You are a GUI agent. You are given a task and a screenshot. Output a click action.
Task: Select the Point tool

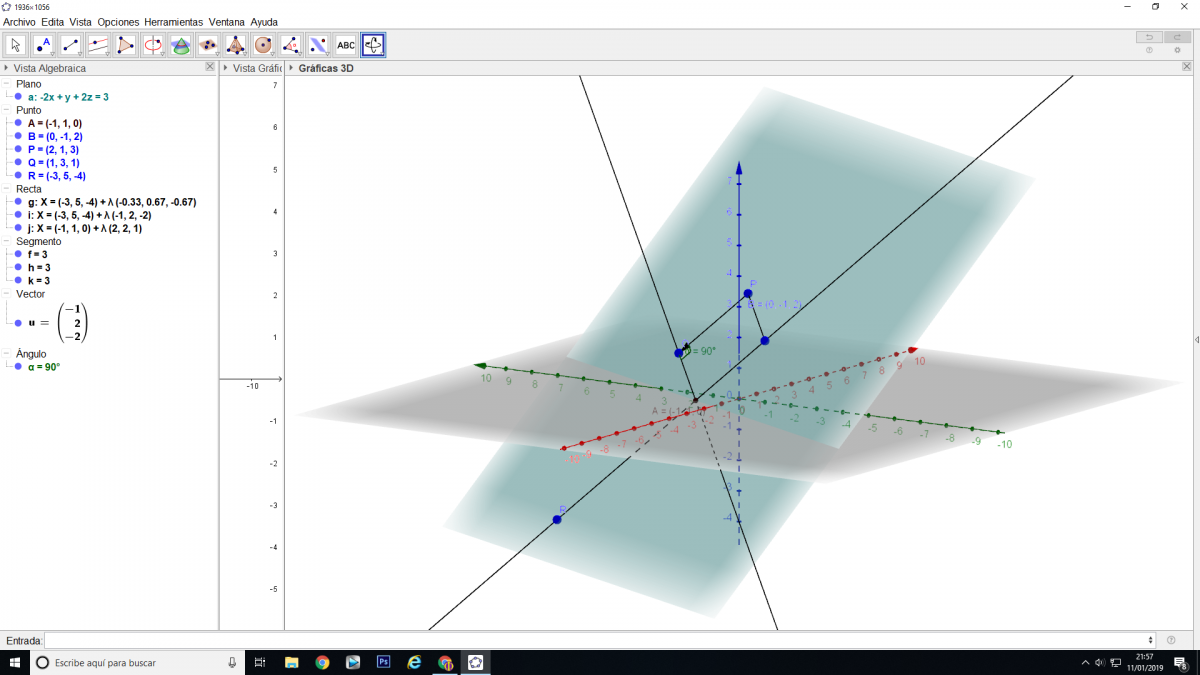[x=43, y=45]
